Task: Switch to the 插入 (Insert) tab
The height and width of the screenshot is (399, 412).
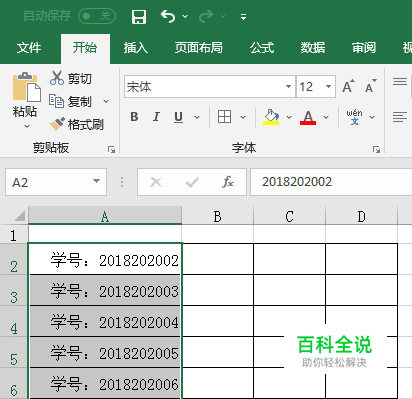Action: (x=136, y=48)
